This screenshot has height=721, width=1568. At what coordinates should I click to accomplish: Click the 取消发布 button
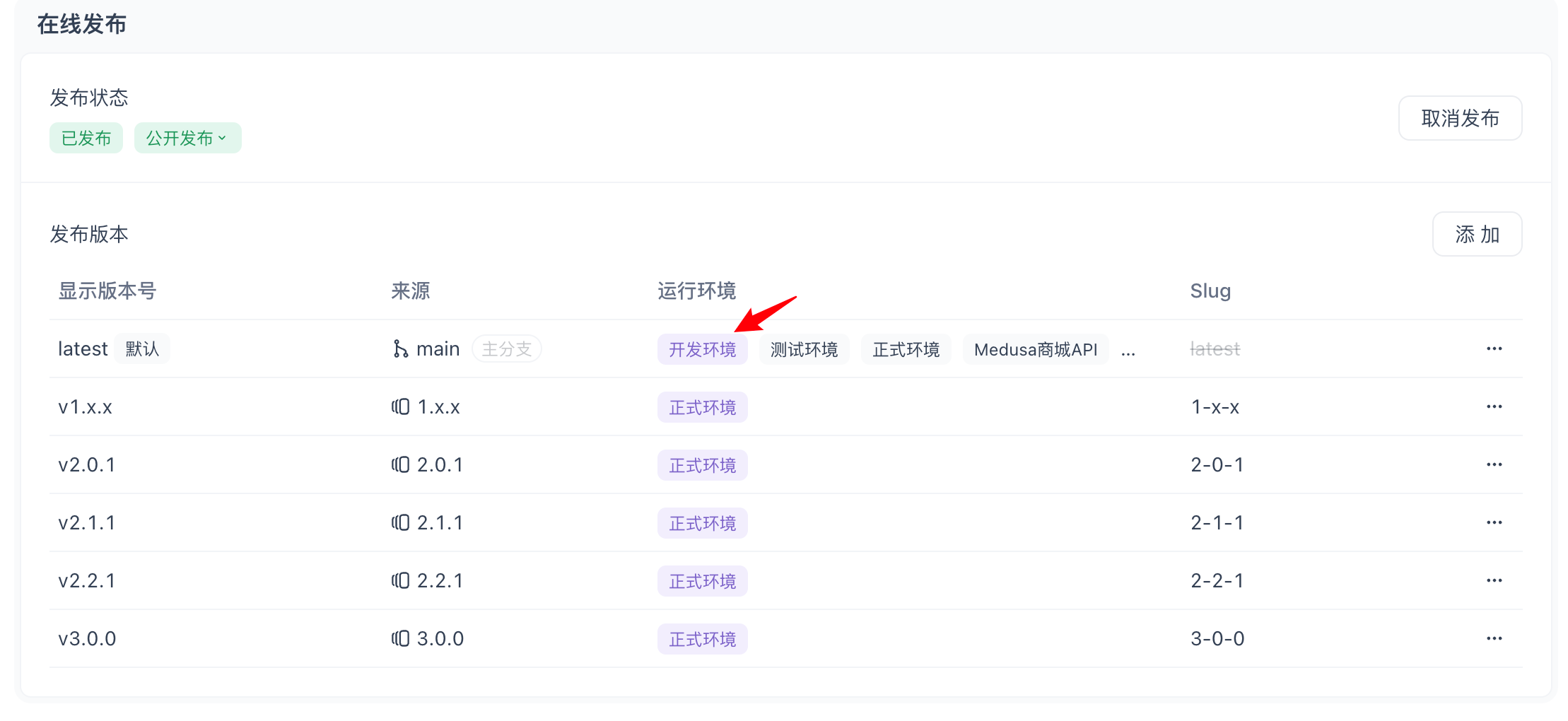tap(1460, 118)
